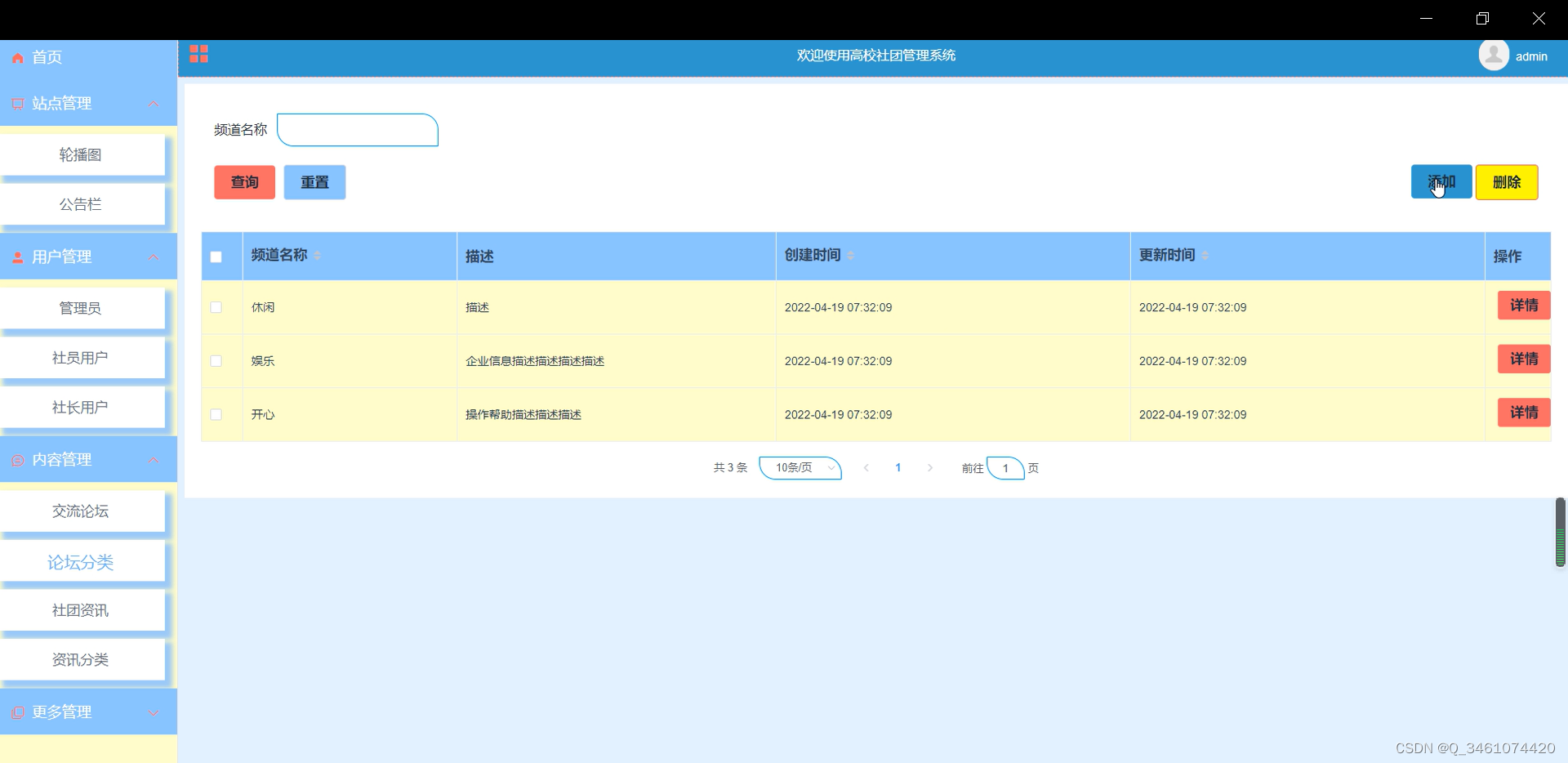The width and height of the screenshot is (1568, 763).
Task: Click the 站点管理 monitor icon
Action: pyautogui.click(x=18, y=104)
